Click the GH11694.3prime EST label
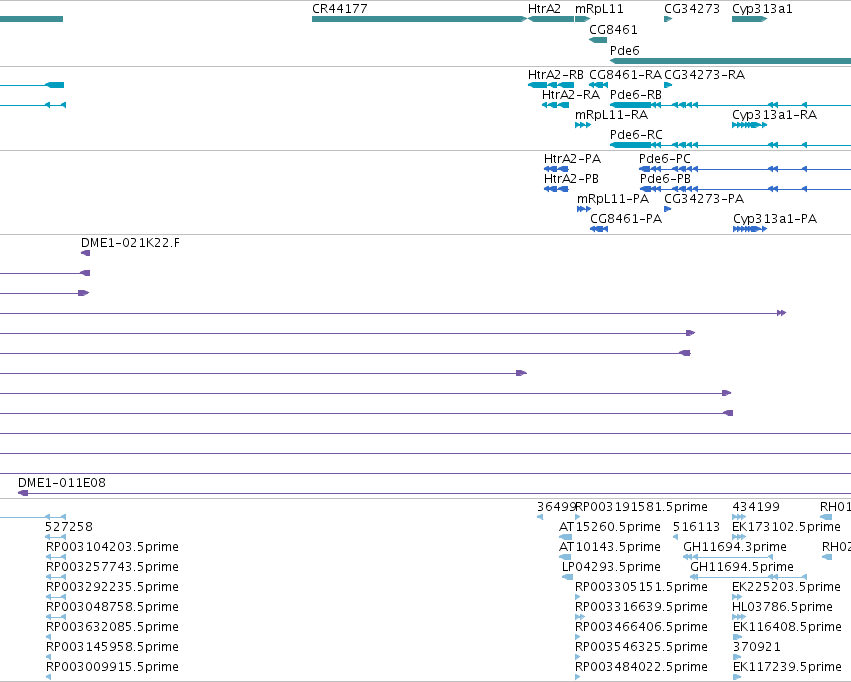851x682 pixels. 735,546
